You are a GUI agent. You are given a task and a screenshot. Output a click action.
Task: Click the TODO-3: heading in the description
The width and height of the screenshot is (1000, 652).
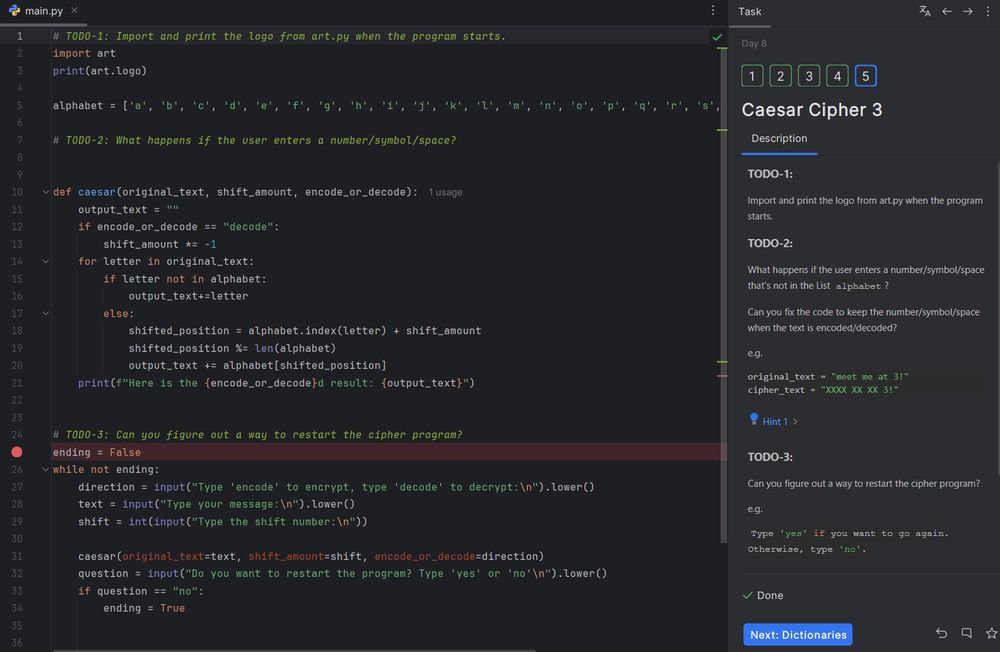coord(770,457)
